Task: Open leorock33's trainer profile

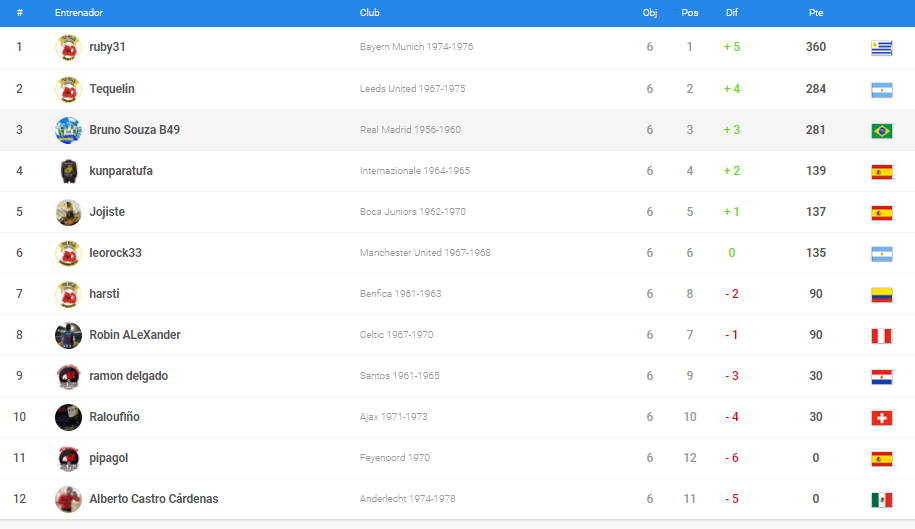Action: click(115, 253)
